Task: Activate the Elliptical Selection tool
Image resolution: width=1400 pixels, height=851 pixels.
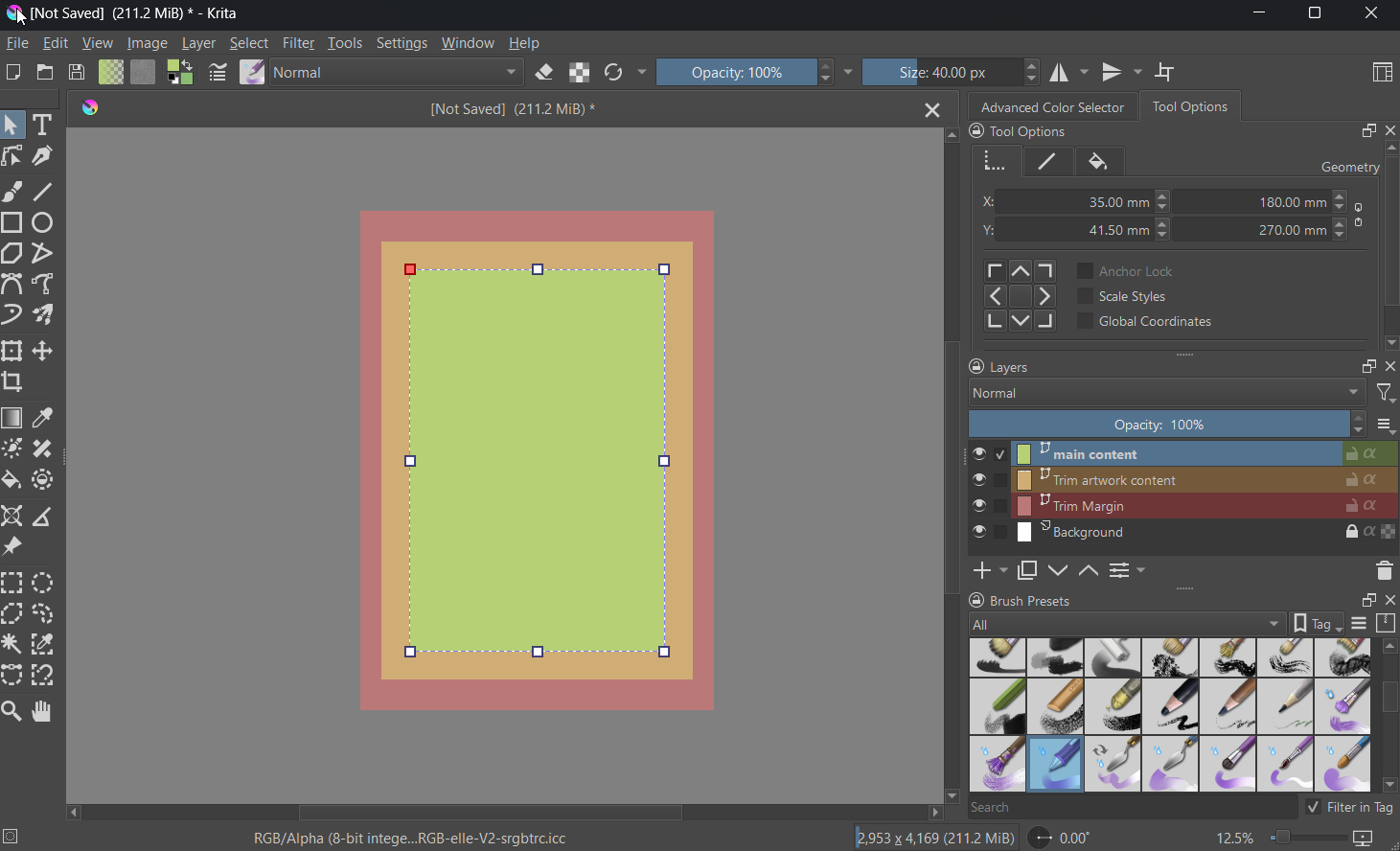Action: (x=43, y=583)
